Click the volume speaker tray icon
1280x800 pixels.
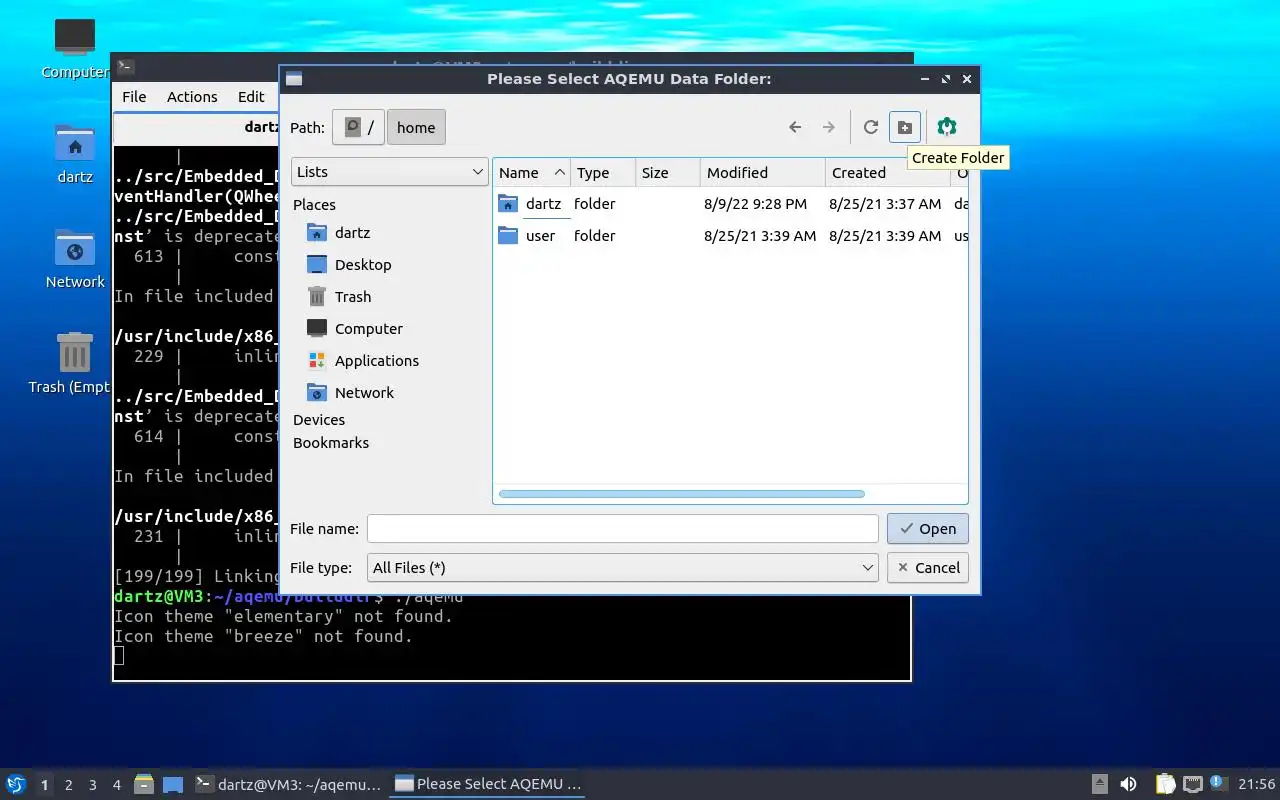[x=1128, y=784]
